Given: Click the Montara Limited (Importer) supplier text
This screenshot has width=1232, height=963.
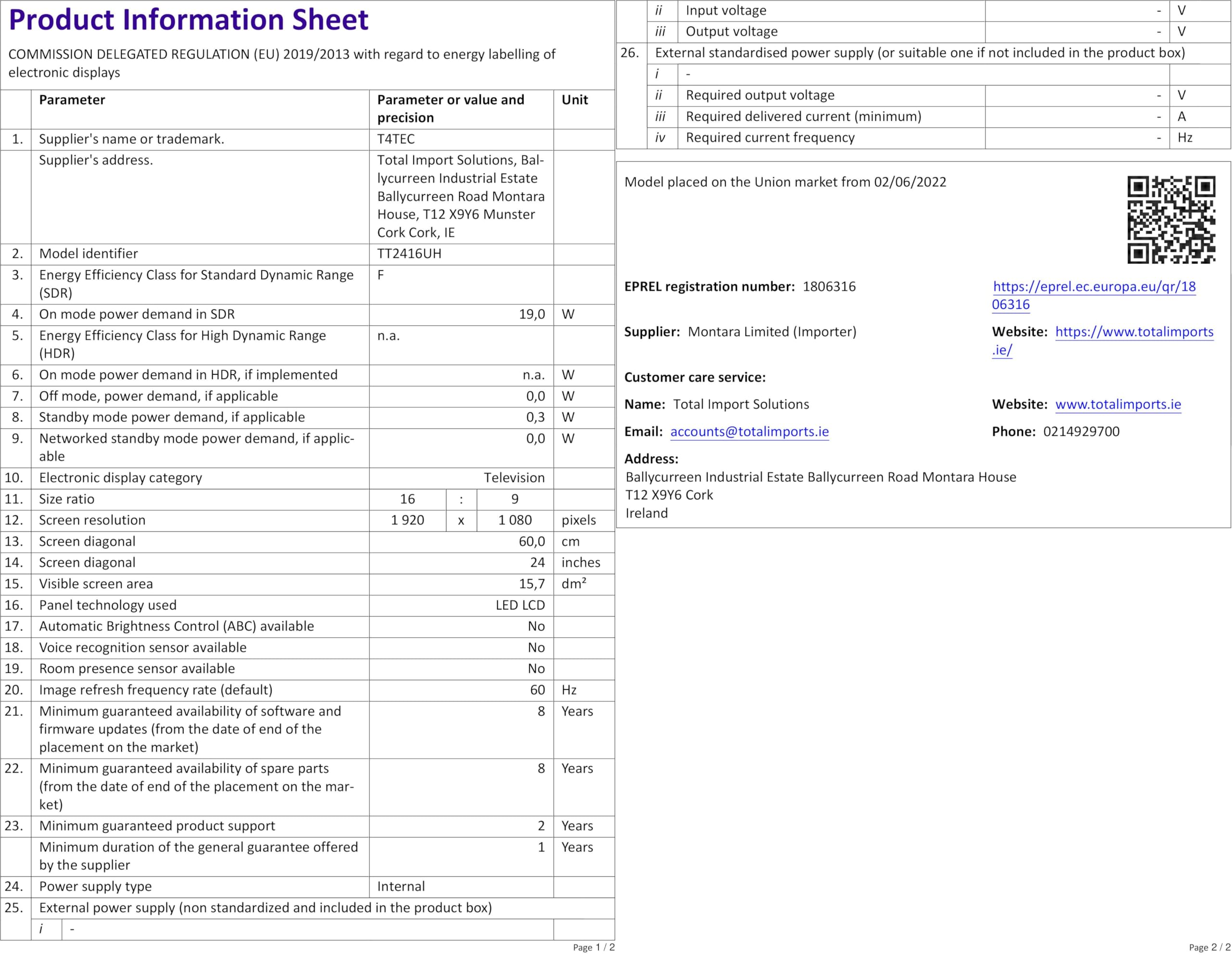Looking at the screenshot, I should click(x=772, y=331).
